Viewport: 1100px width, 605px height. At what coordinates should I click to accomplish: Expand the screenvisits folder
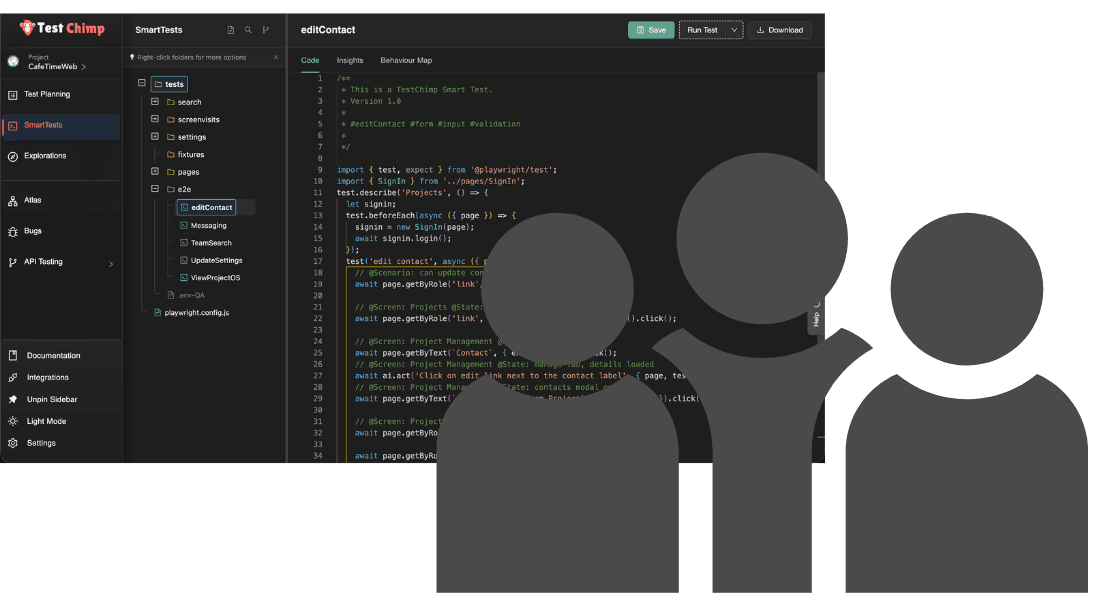point(155,119)
